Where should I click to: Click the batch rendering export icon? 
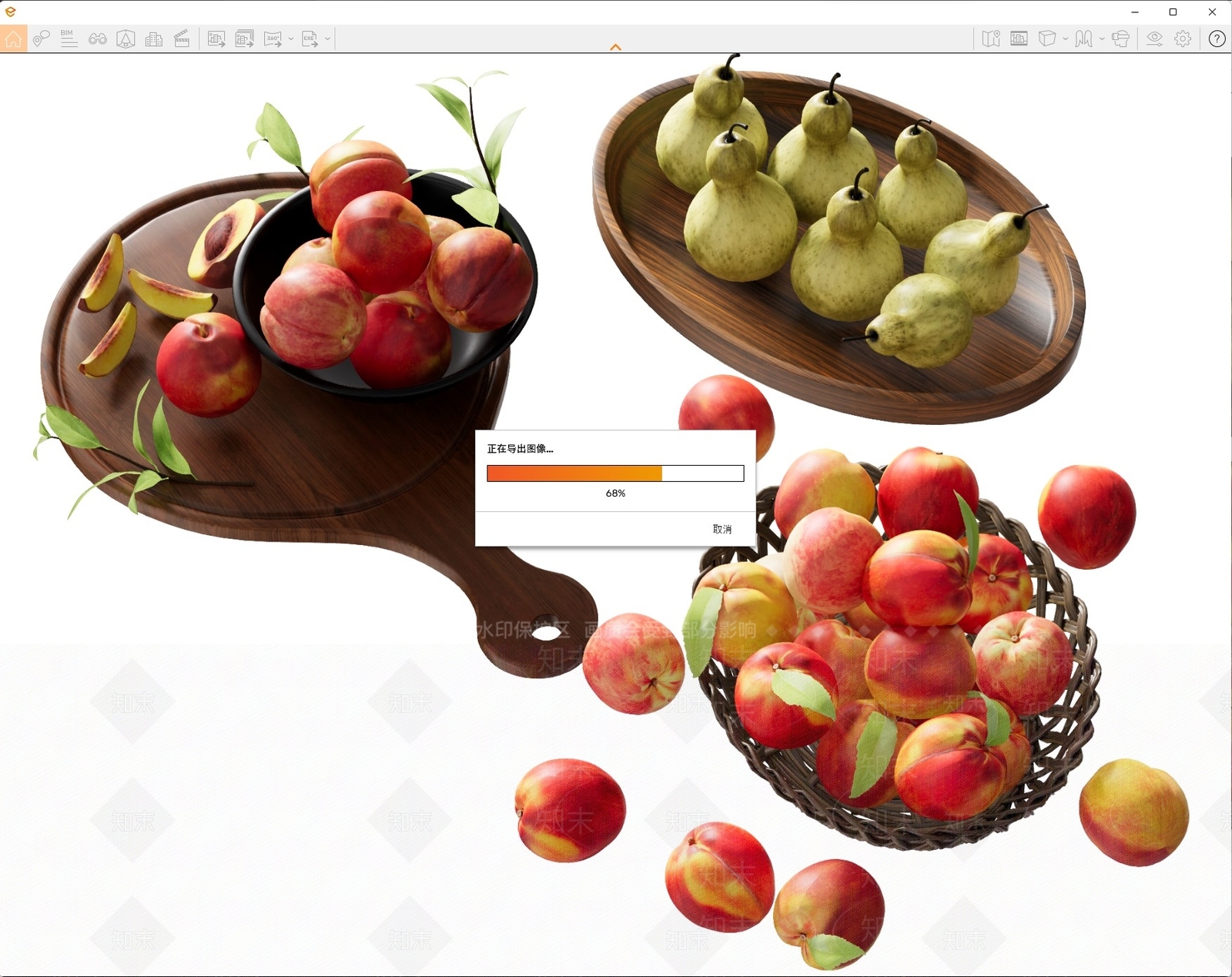[x=244, y=38]
